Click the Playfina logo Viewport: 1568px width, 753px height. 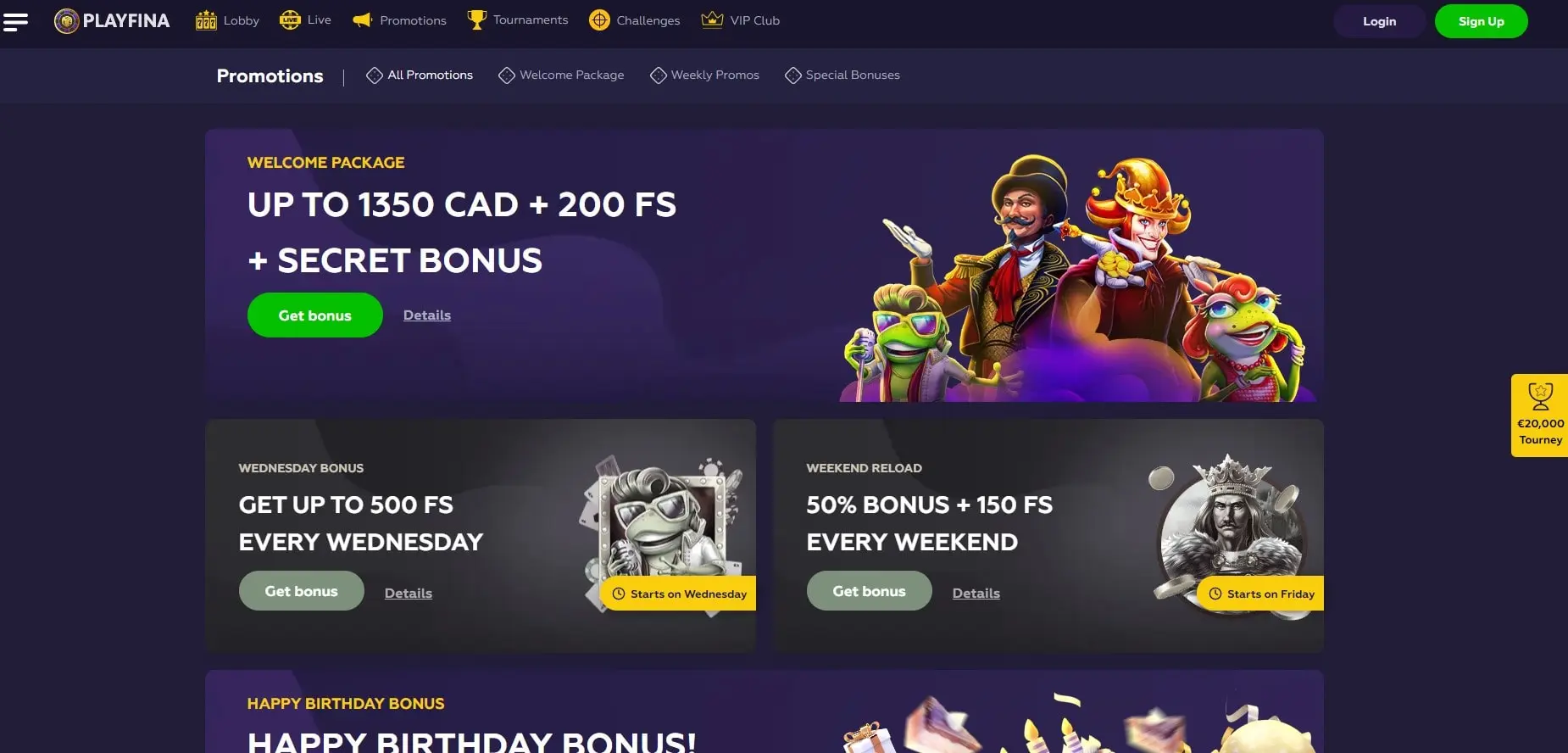(112, 20)
